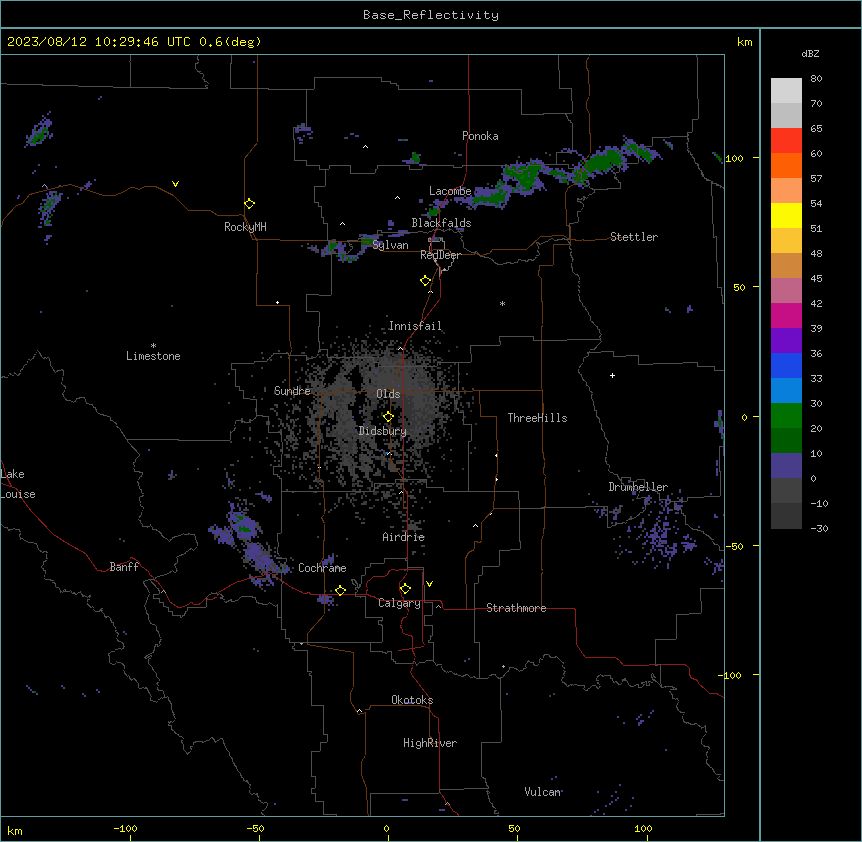Click the green legend swatch below 30

(x=786, y=416)
